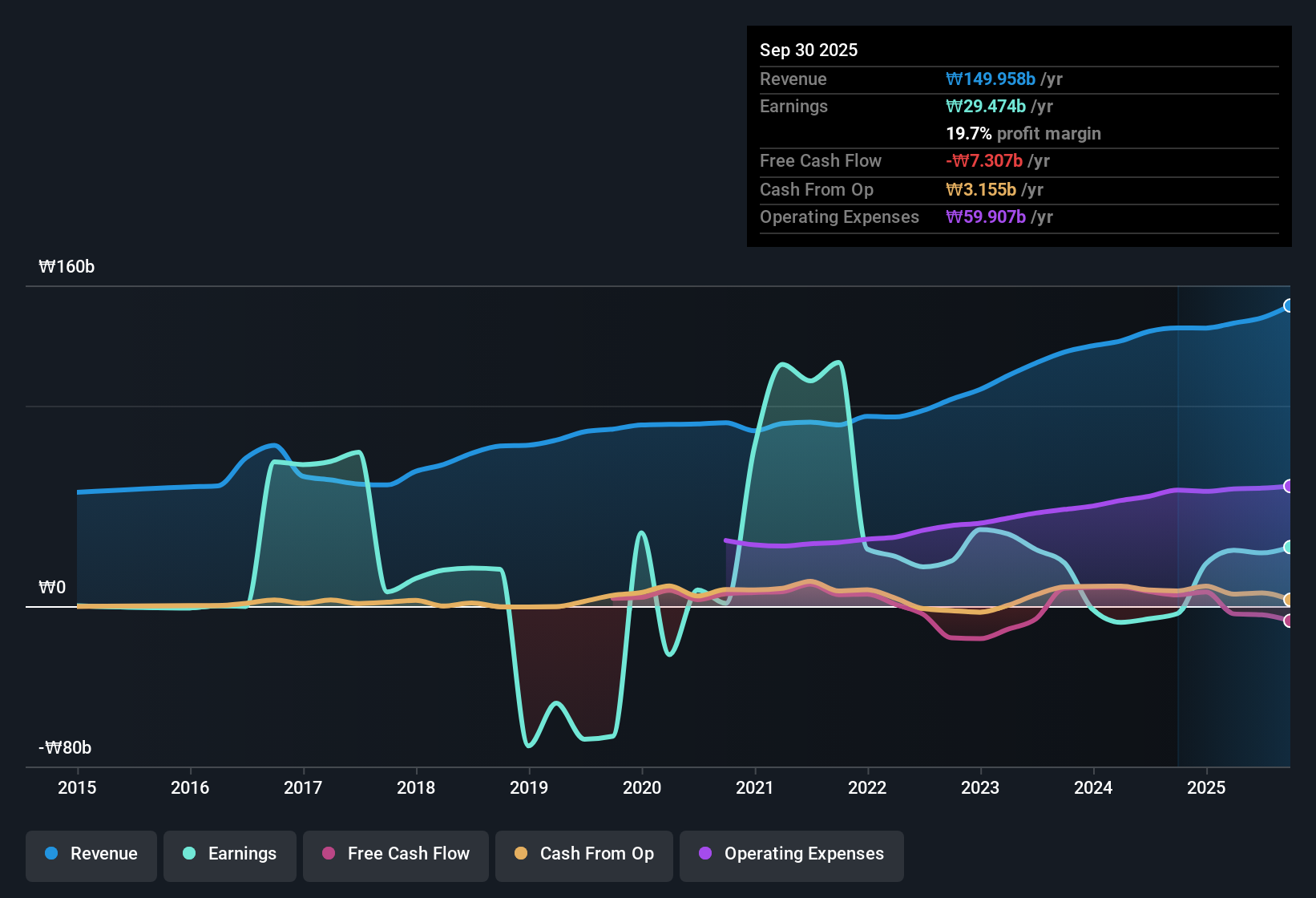
Task: Click the Revenue value ₩149.958b
Action: [991, 79]
